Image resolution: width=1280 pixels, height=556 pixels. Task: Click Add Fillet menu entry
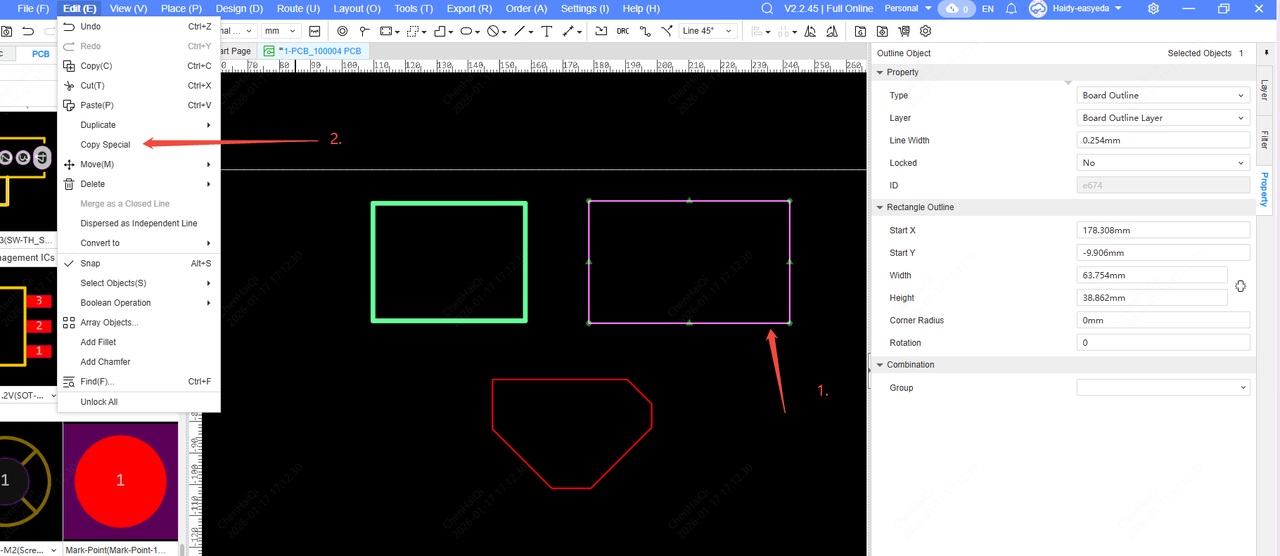[98, 342]
